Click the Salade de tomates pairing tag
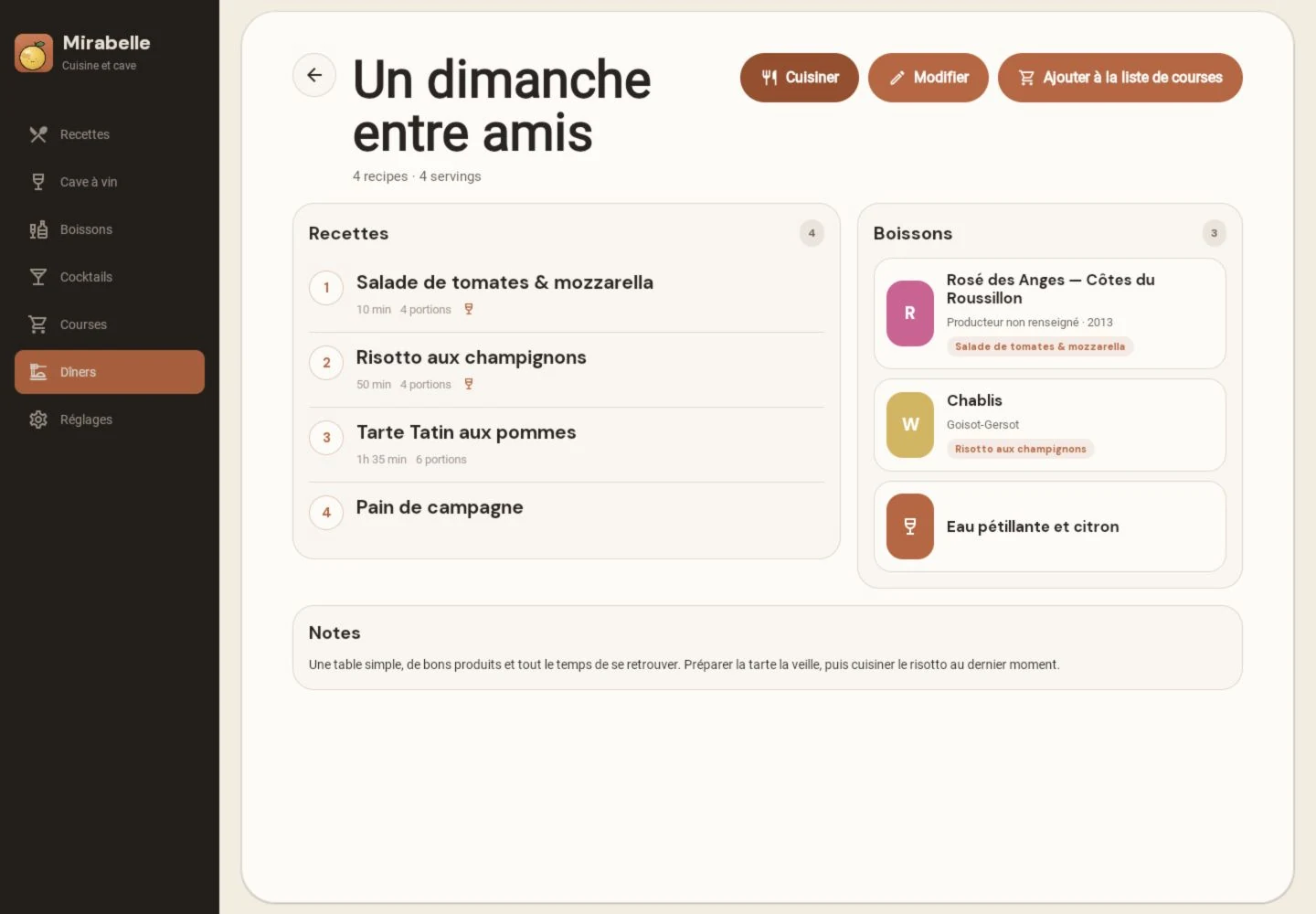 [x=1040, y=347]
